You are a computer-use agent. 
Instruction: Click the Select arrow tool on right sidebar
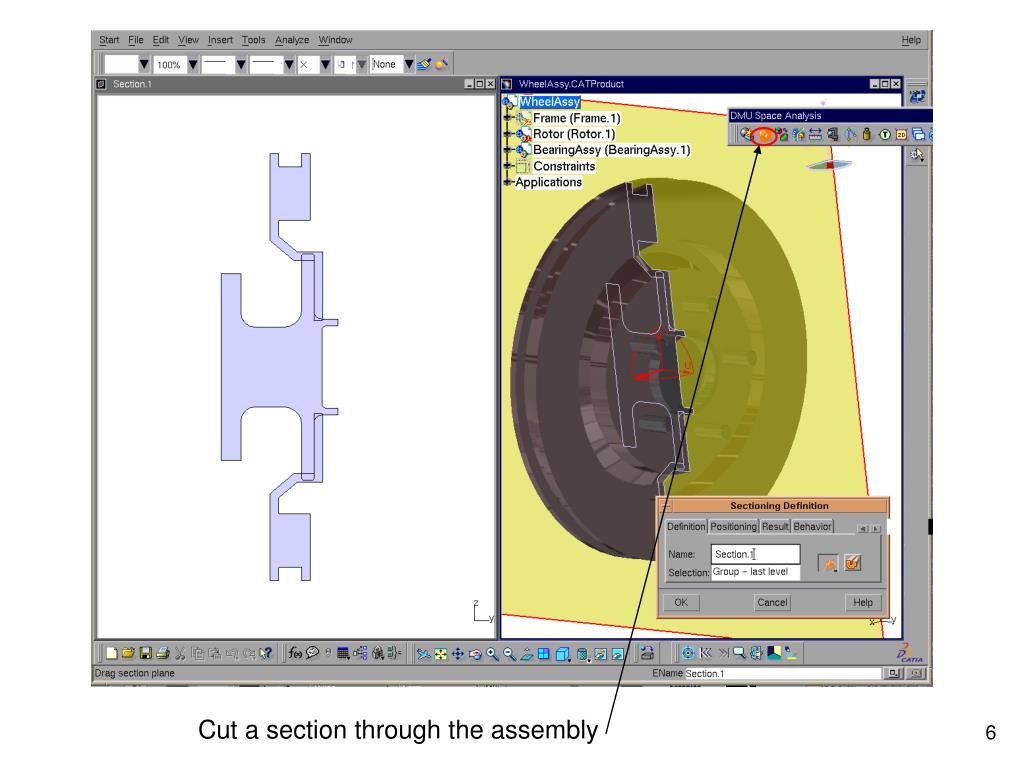click(918, 155)
